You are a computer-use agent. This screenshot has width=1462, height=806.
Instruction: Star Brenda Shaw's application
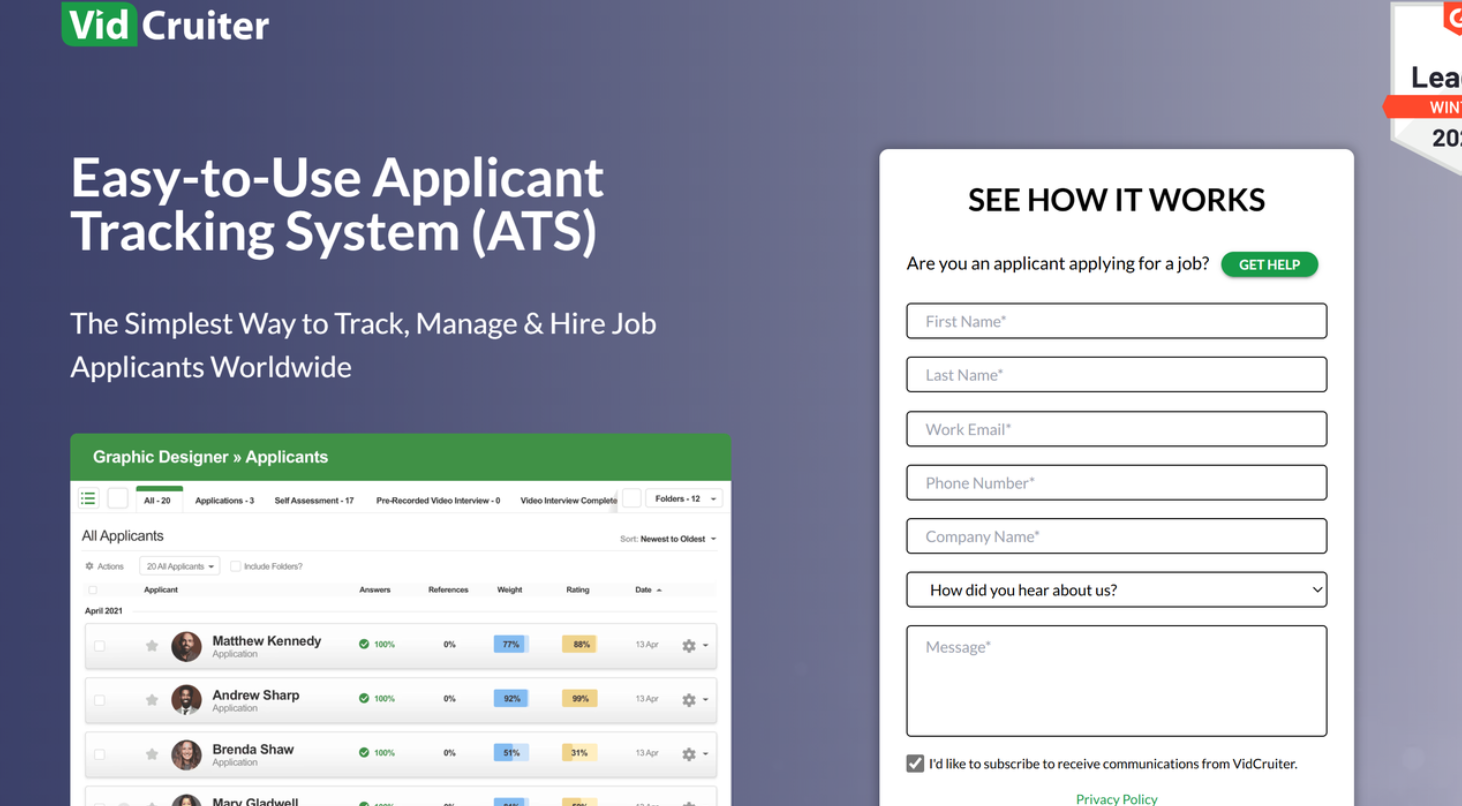pos(152,754)
